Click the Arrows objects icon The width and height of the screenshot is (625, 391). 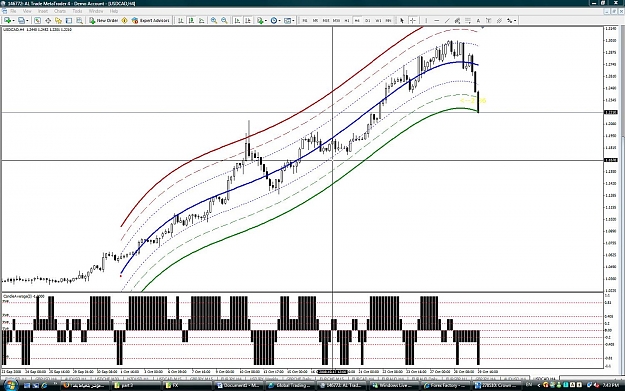pyautogui.click(x=509, y=20)
